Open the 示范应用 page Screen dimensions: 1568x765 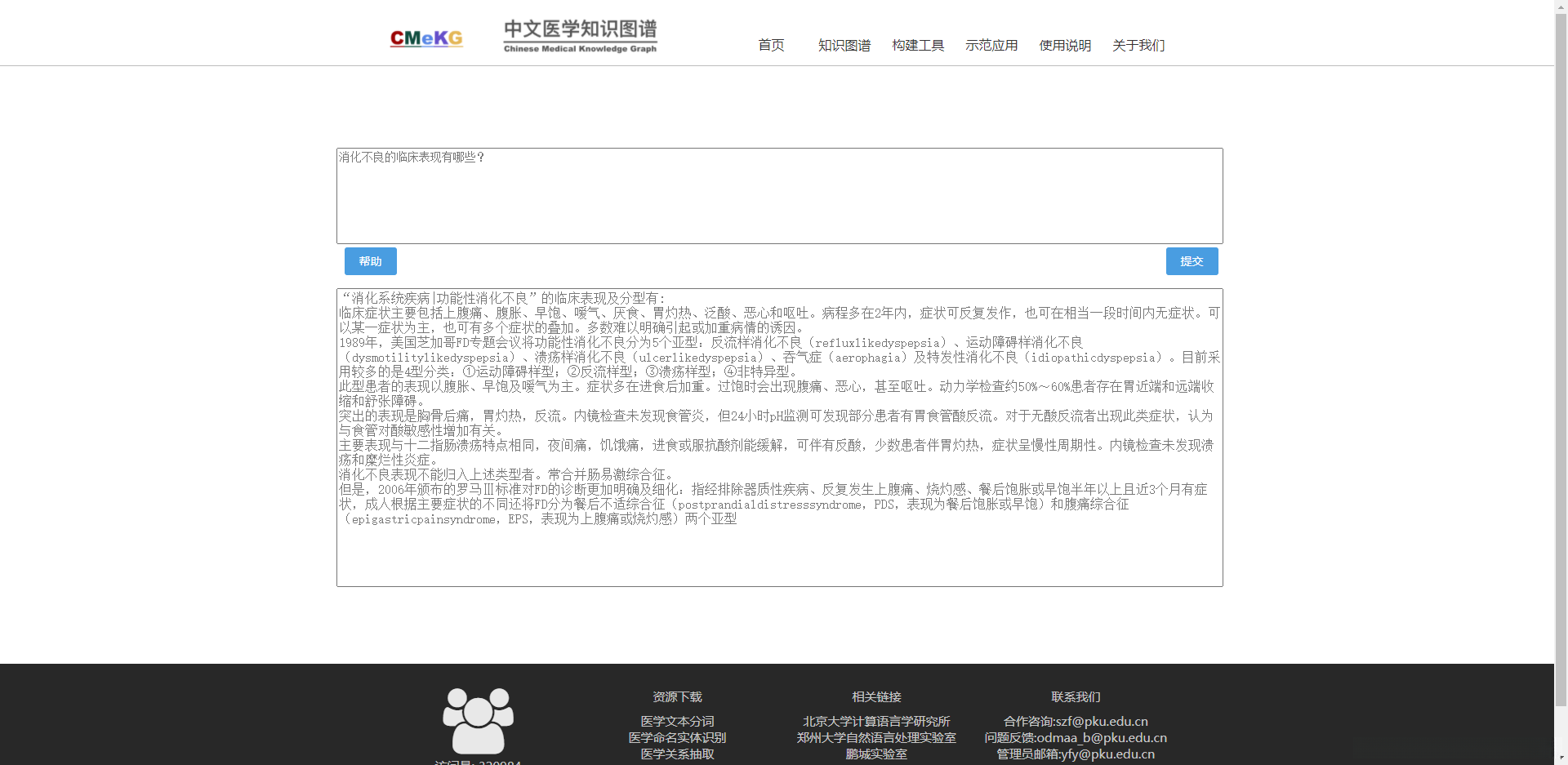coord(991,46)
